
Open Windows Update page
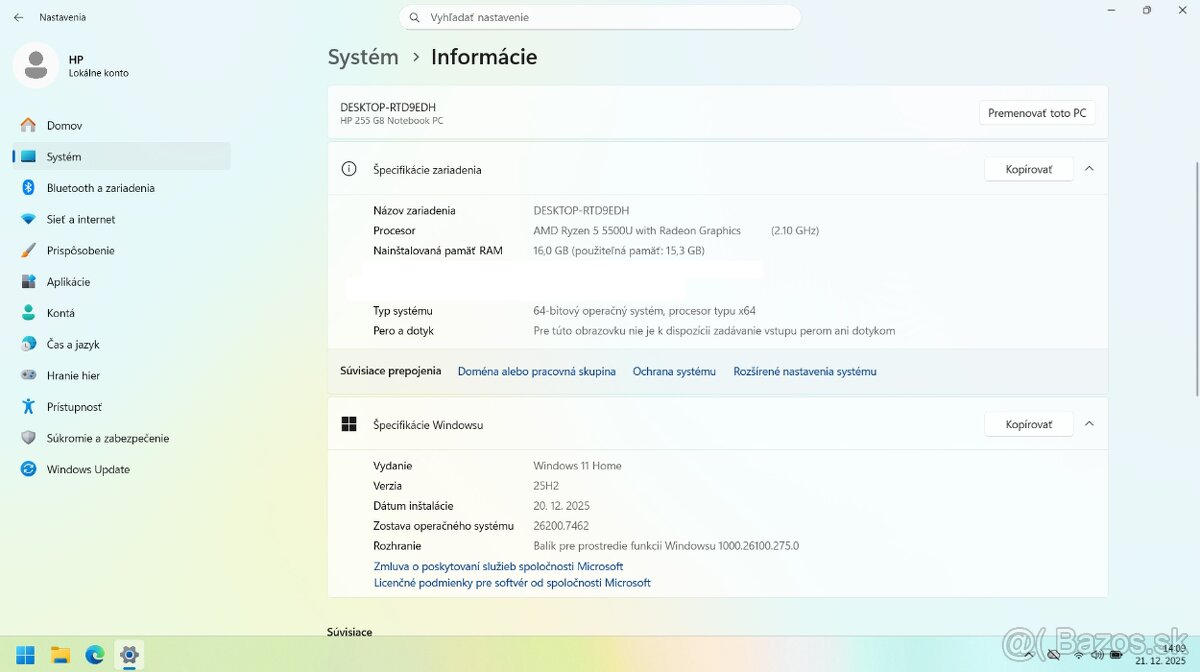click(x=88, y=469)
